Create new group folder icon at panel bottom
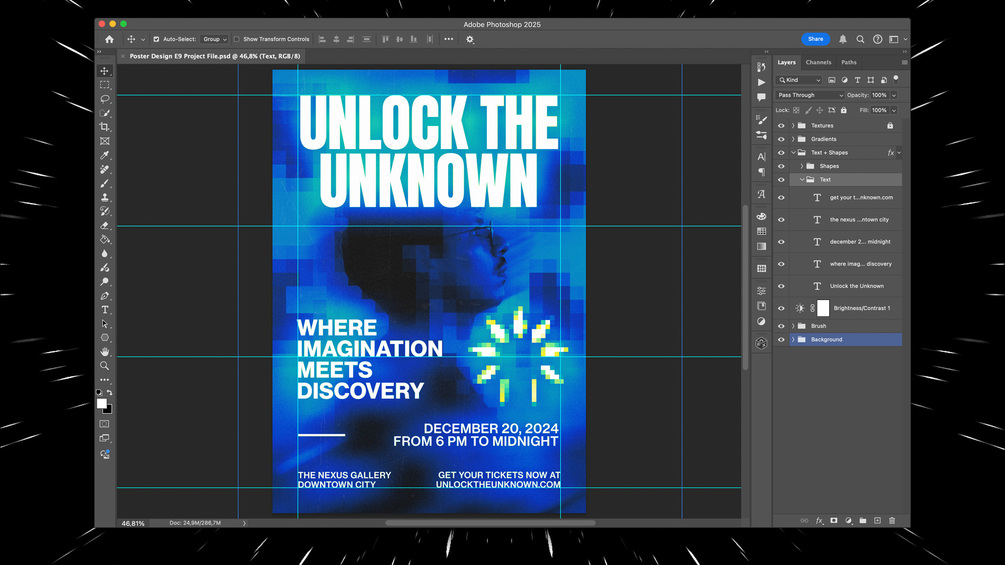This screenshot has height=565, width=1005. 863,521
